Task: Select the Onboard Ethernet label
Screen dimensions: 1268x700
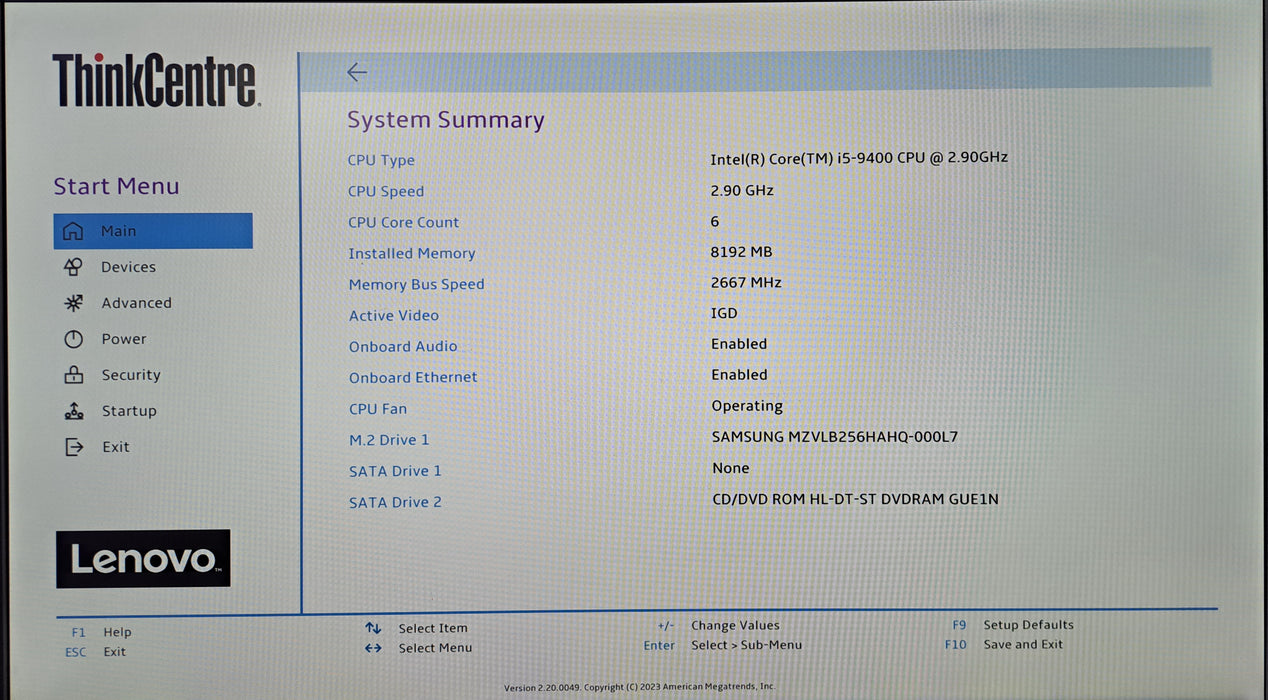Action: click(413, 377)
